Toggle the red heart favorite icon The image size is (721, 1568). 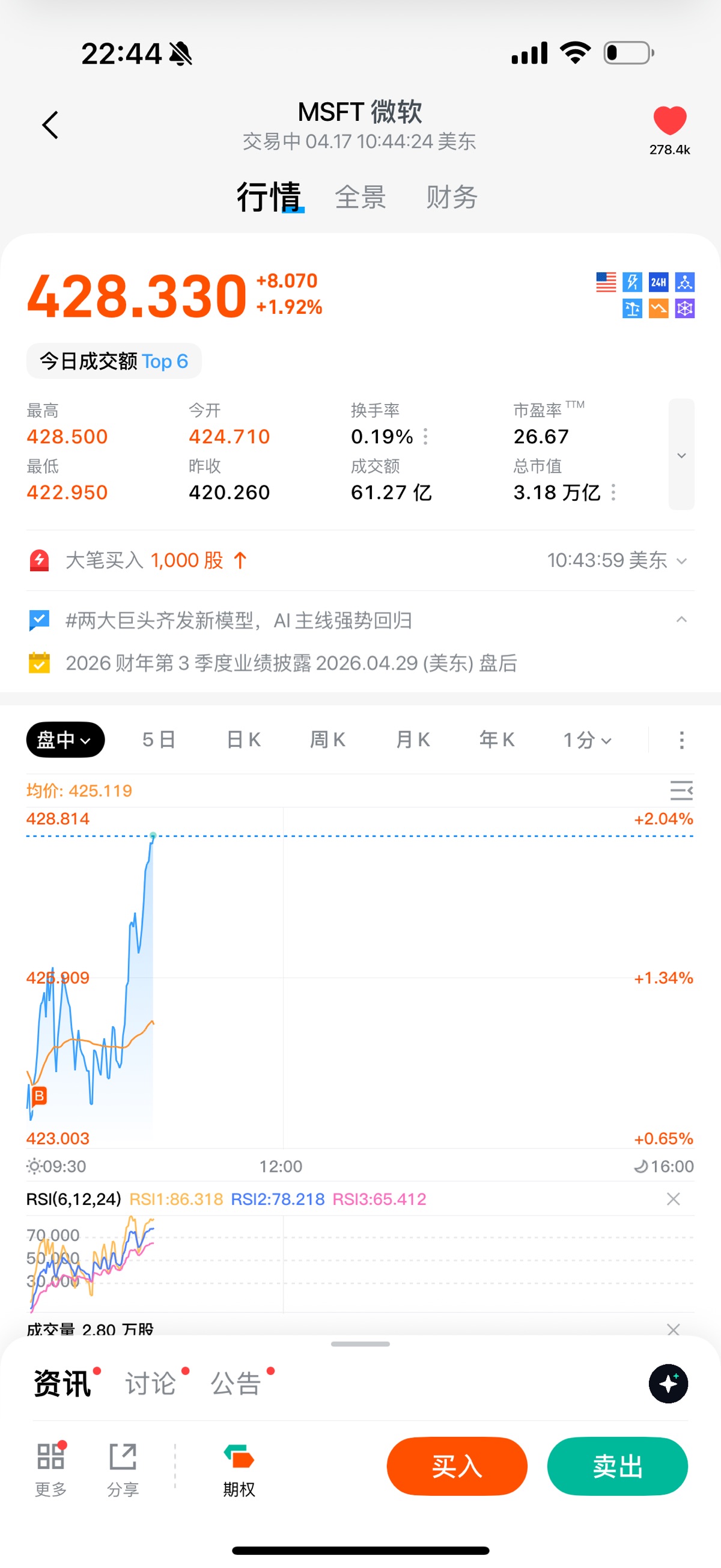point(669,120)
